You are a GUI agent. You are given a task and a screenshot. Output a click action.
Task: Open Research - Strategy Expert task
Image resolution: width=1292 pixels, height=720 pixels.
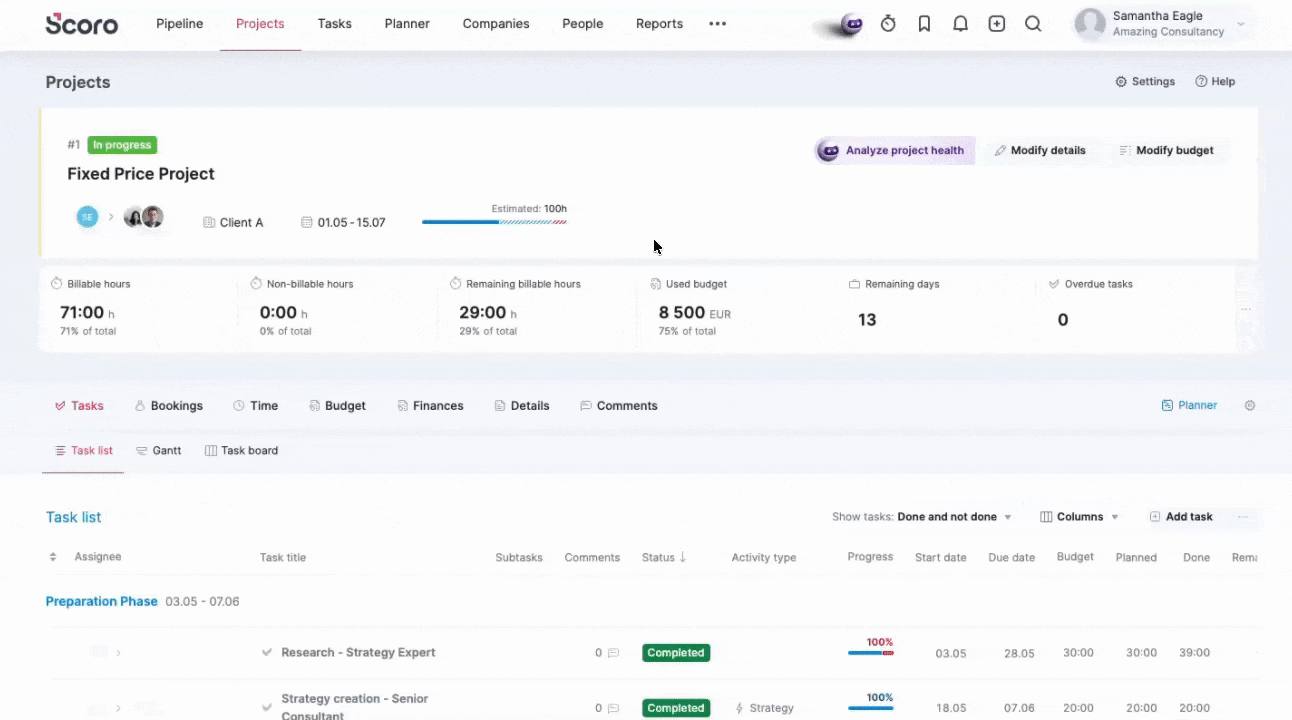(x=358, y=653)
